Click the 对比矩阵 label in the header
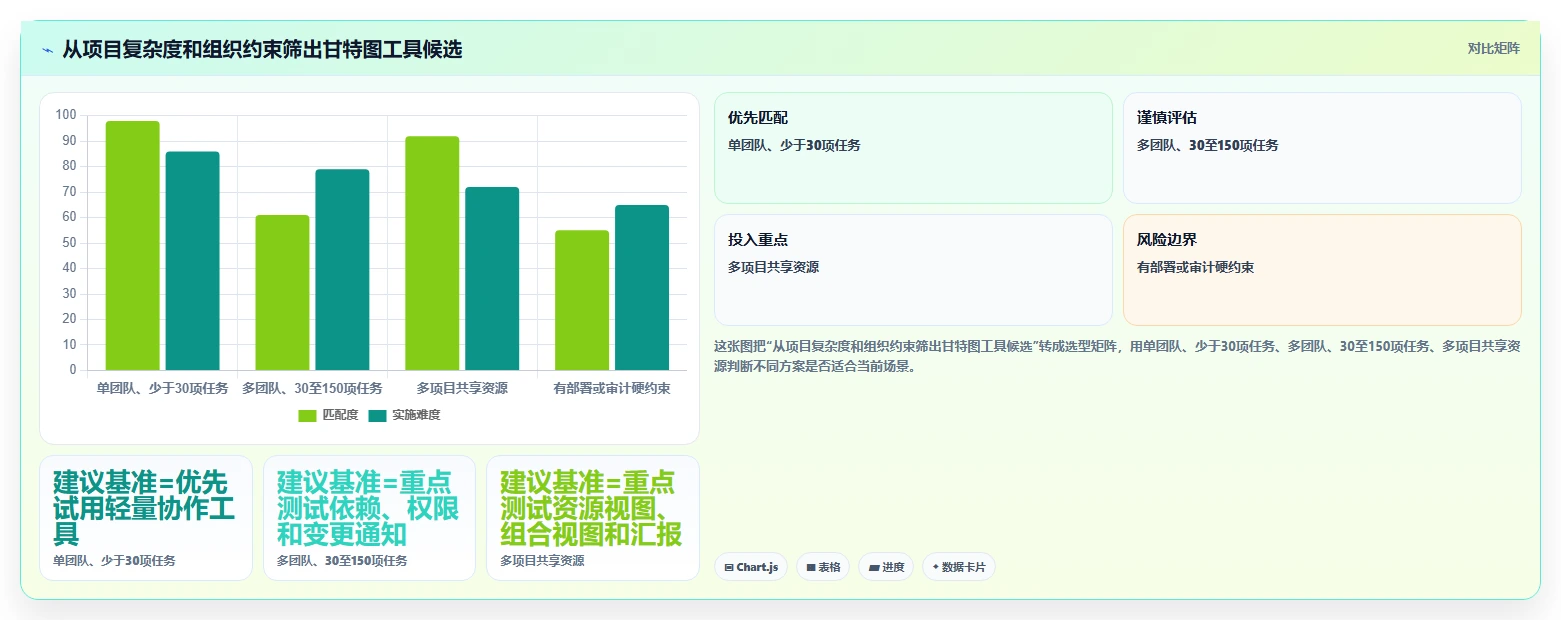This screenshot has height=620, width=1561. pyautogui.click(x=1493, y=49)
